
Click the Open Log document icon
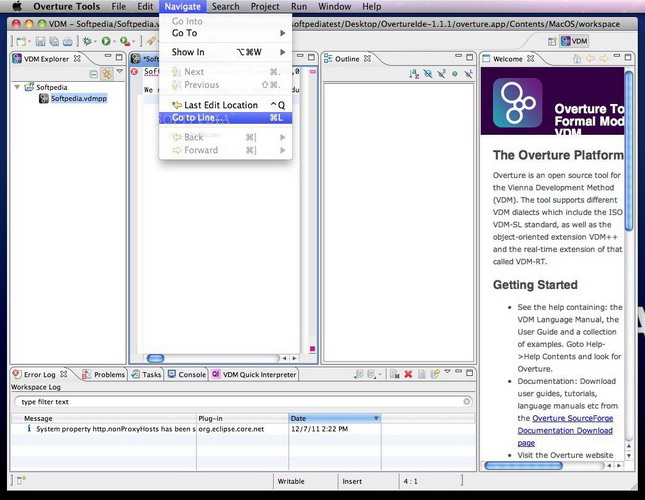pyautogui.click(x=422, y=374)
